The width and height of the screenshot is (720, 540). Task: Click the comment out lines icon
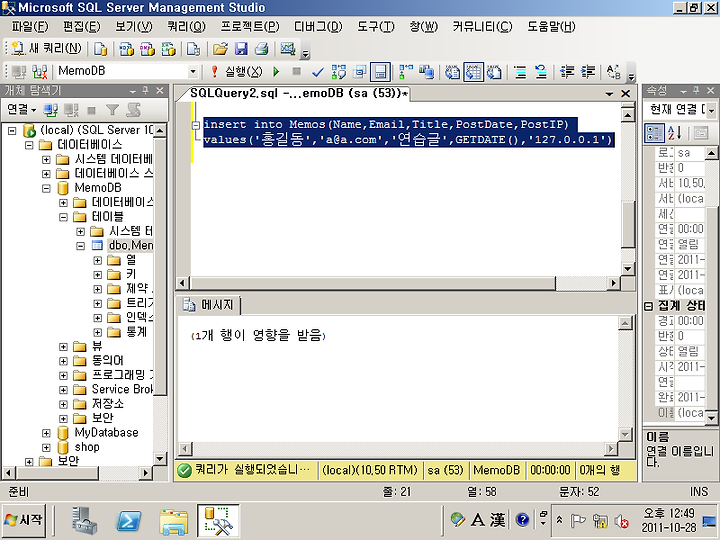(520, 72)
